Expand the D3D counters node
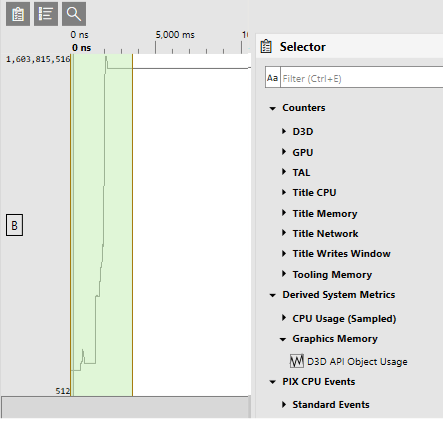Image resolution: width=443 pixels, height=424 pixels. point(284,131)
